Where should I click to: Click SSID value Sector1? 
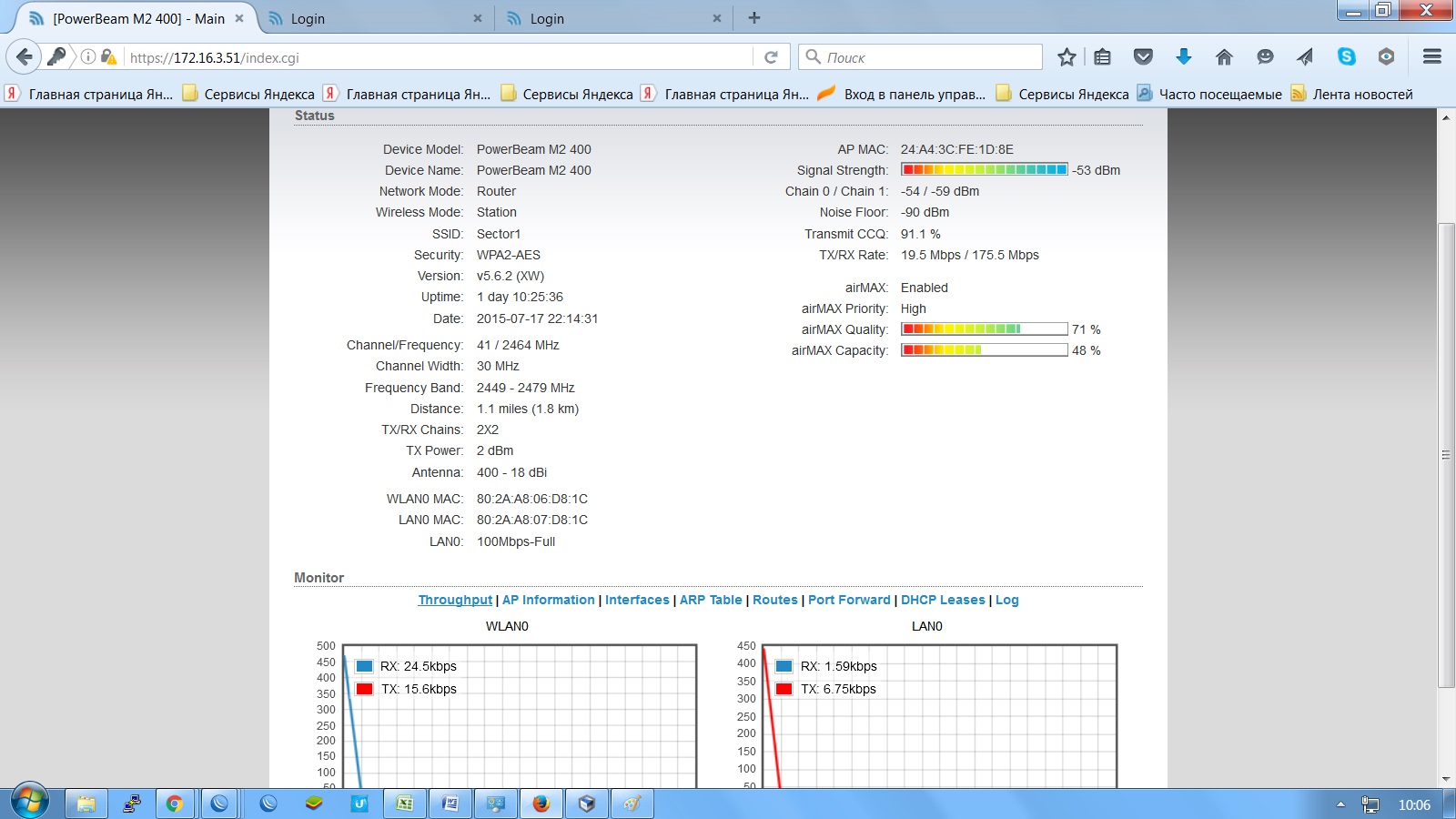click(499, 234)
